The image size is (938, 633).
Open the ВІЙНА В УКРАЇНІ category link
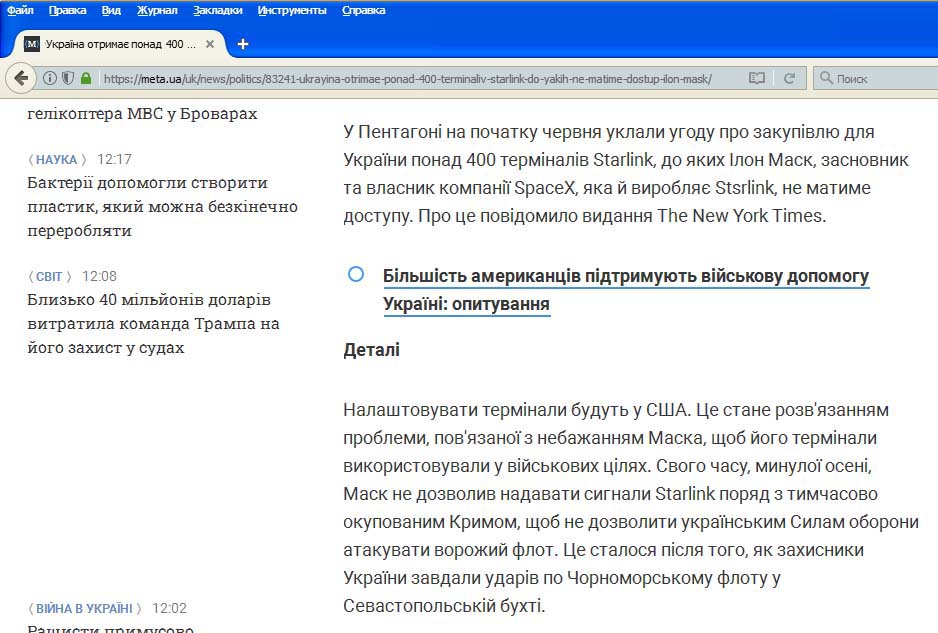[84, 608]
